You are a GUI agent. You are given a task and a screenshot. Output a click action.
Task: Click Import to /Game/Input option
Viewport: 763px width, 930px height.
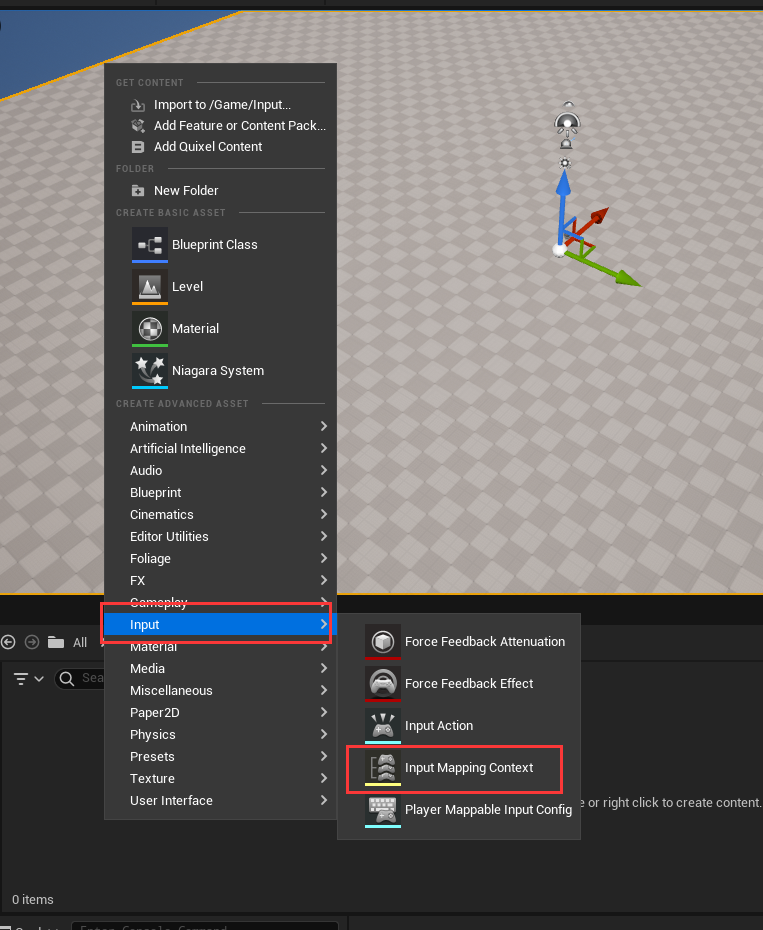tap(222, 105)
